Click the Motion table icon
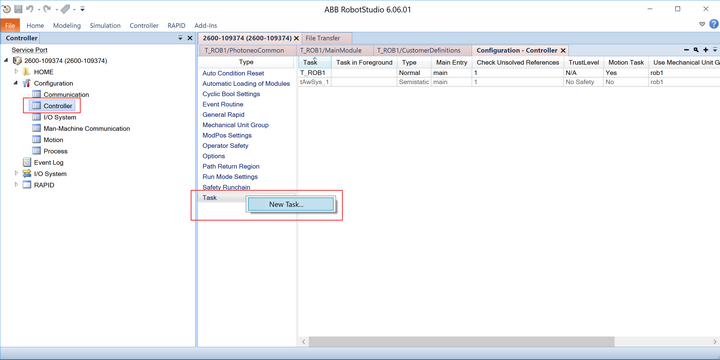720x360 pixels. (x=36, y=140)
